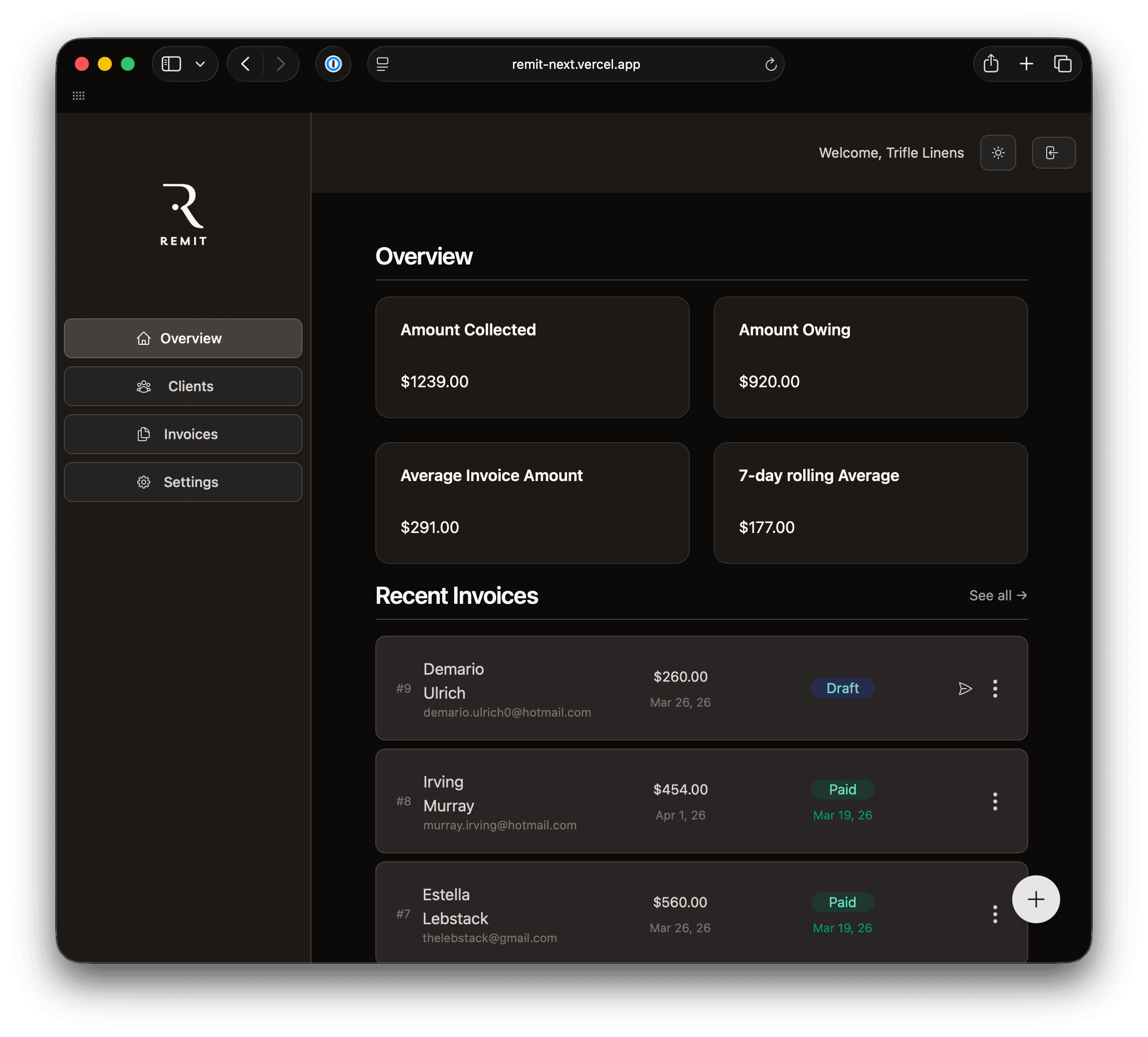This screenshot has height=1037, width=1148.
Task: Expand the sidebar options chevron
Action: click(x=200, y=64)
